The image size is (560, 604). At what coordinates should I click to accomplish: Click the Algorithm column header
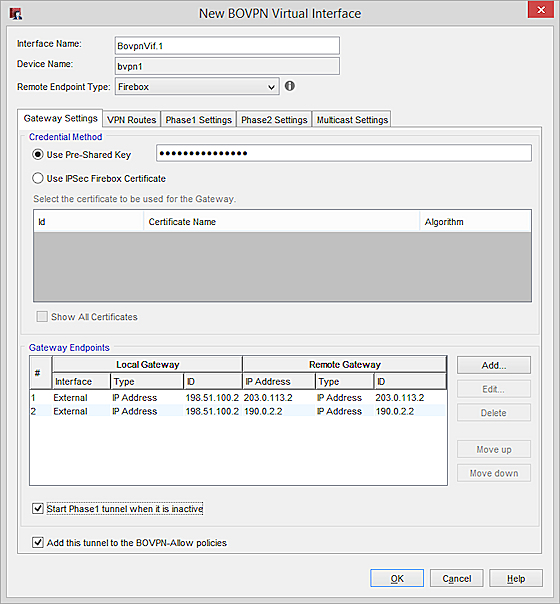click(x=475, y=221)
